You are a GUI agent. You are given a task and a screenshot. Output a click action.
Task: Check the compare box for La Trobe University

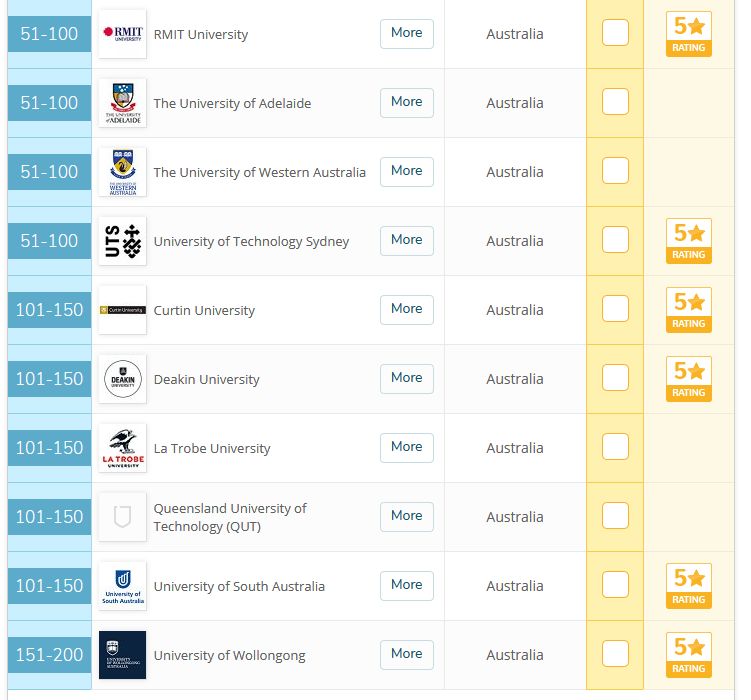(x=615, y=446)
